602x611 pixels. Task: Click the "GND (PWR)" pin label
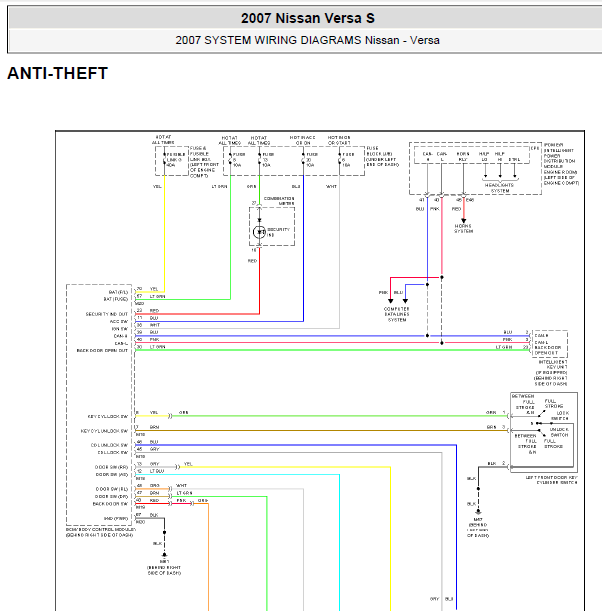tap(116, 519)
